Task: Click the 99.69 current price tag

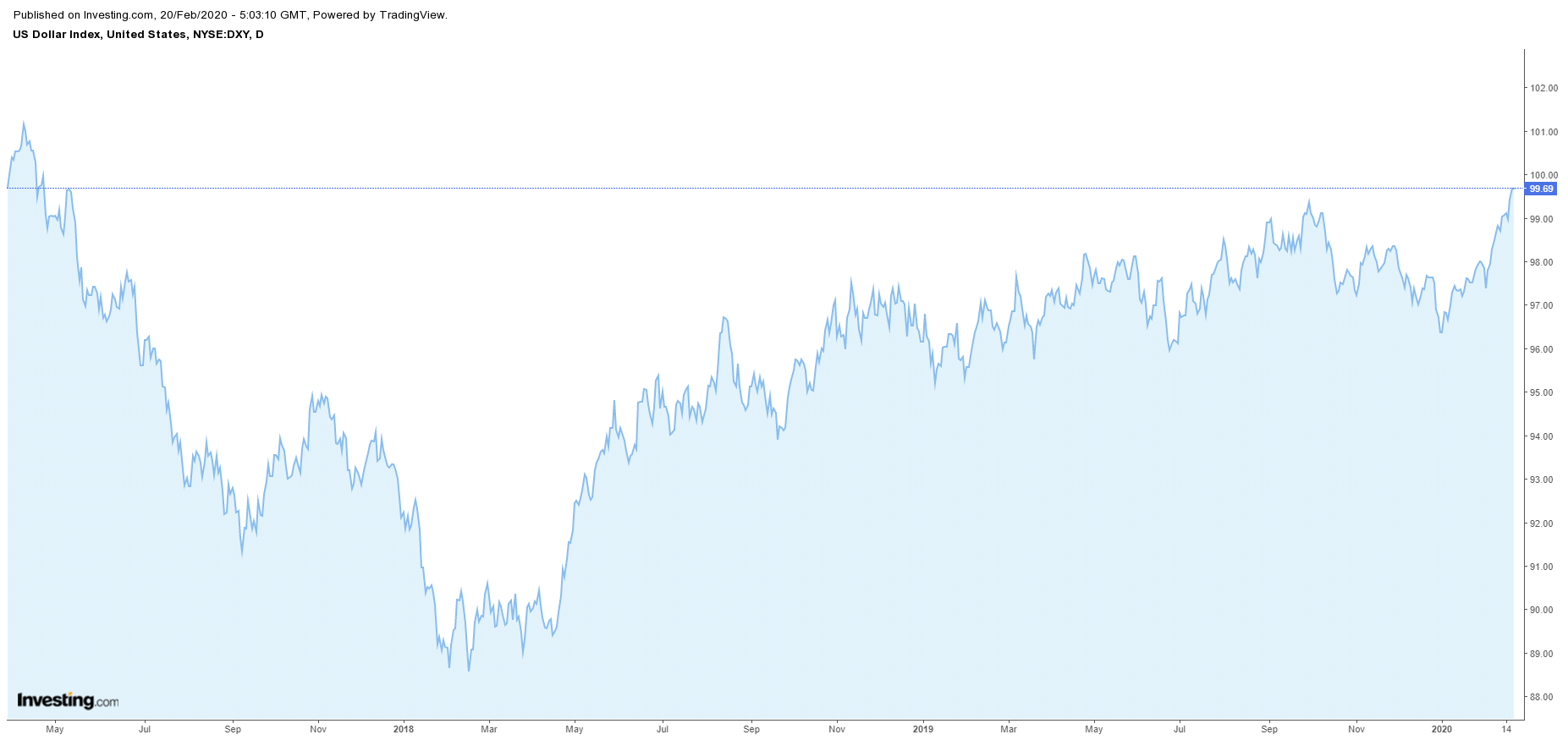Action: click(1540, 189)
